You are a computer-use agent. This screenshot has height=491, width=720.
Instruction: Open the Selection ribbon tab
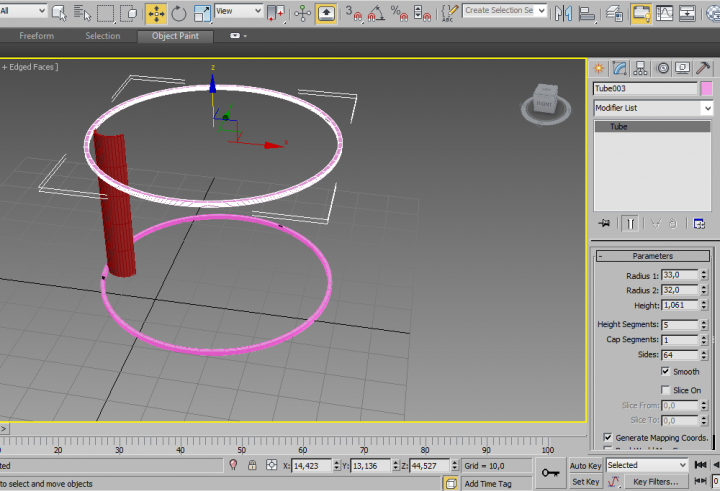(102, 36)
